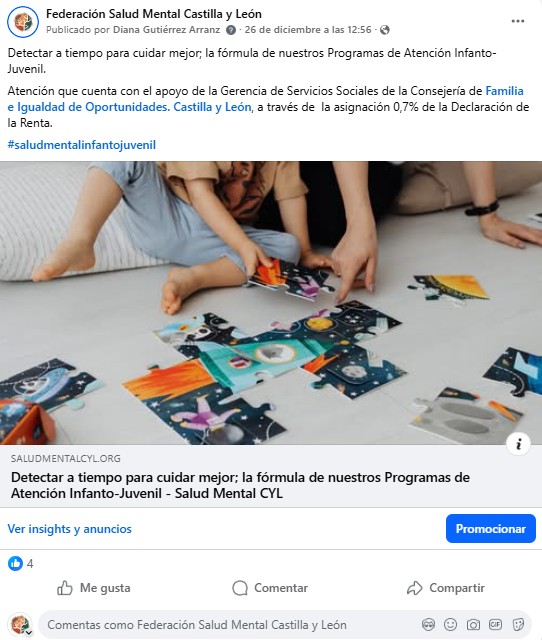Open Ver insights y anuncios link
542x640 pixels.
click(x=70, y=529)
